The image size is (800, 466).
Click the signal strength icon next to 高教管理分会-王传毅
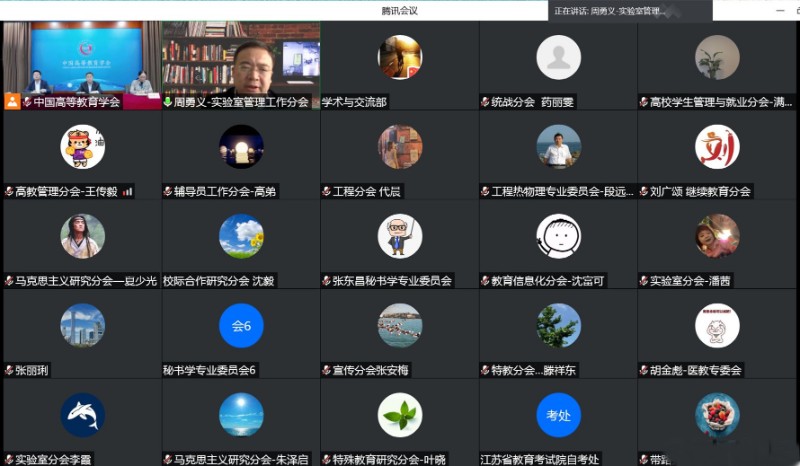click(x=128, y=191)
